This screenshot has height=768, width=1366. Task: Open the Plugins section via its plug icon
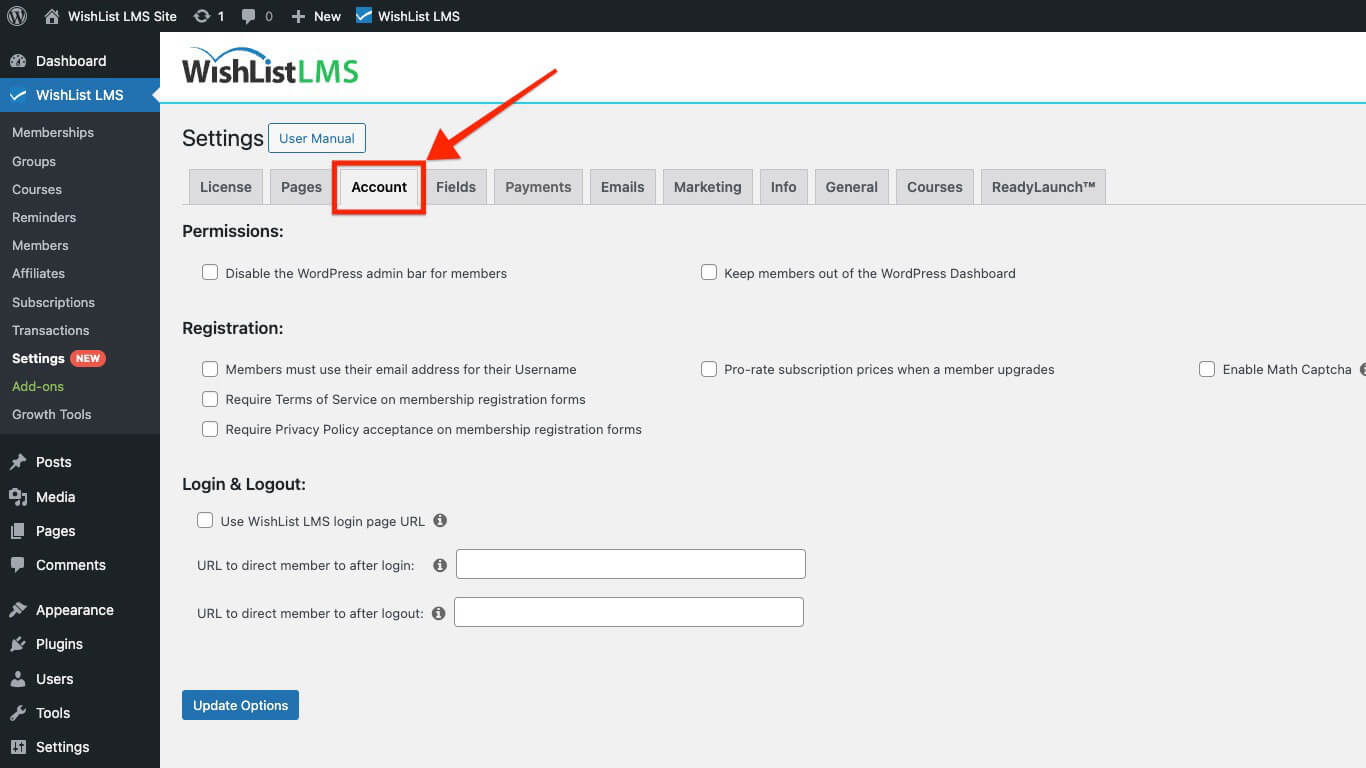(16, 644)
